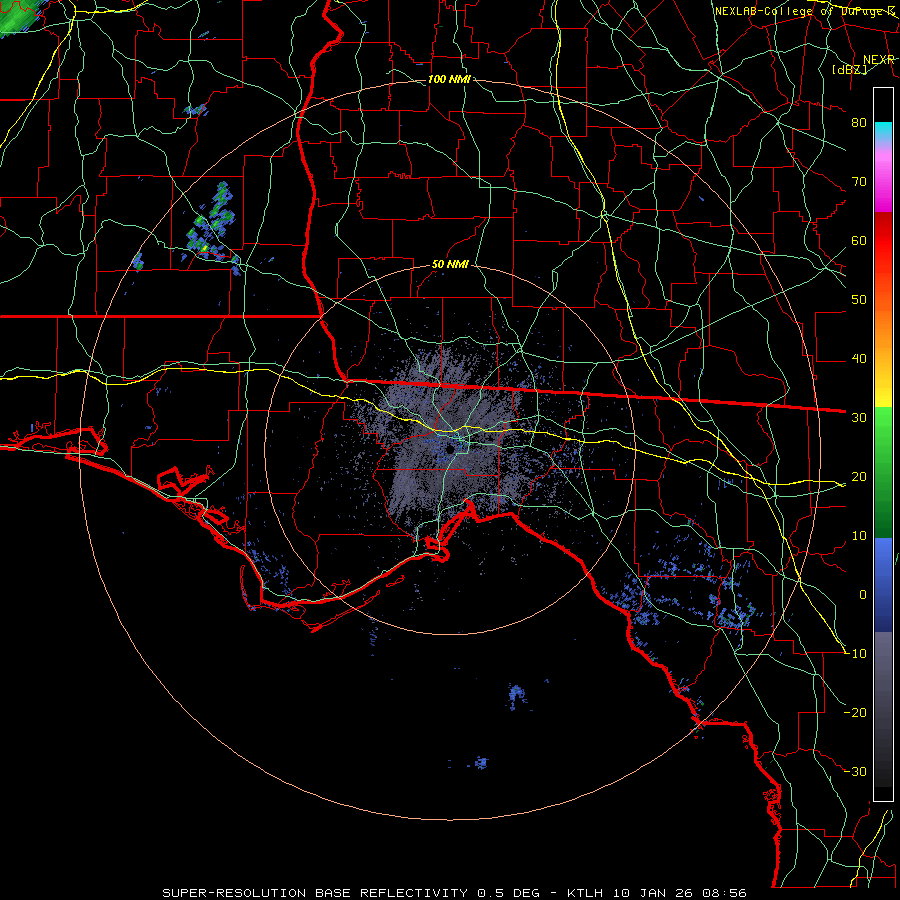Click the 70 value on the dBZ scale
The width and height of the screenshot is (900, 900).
pyautogui.click(x=859, y=181)
